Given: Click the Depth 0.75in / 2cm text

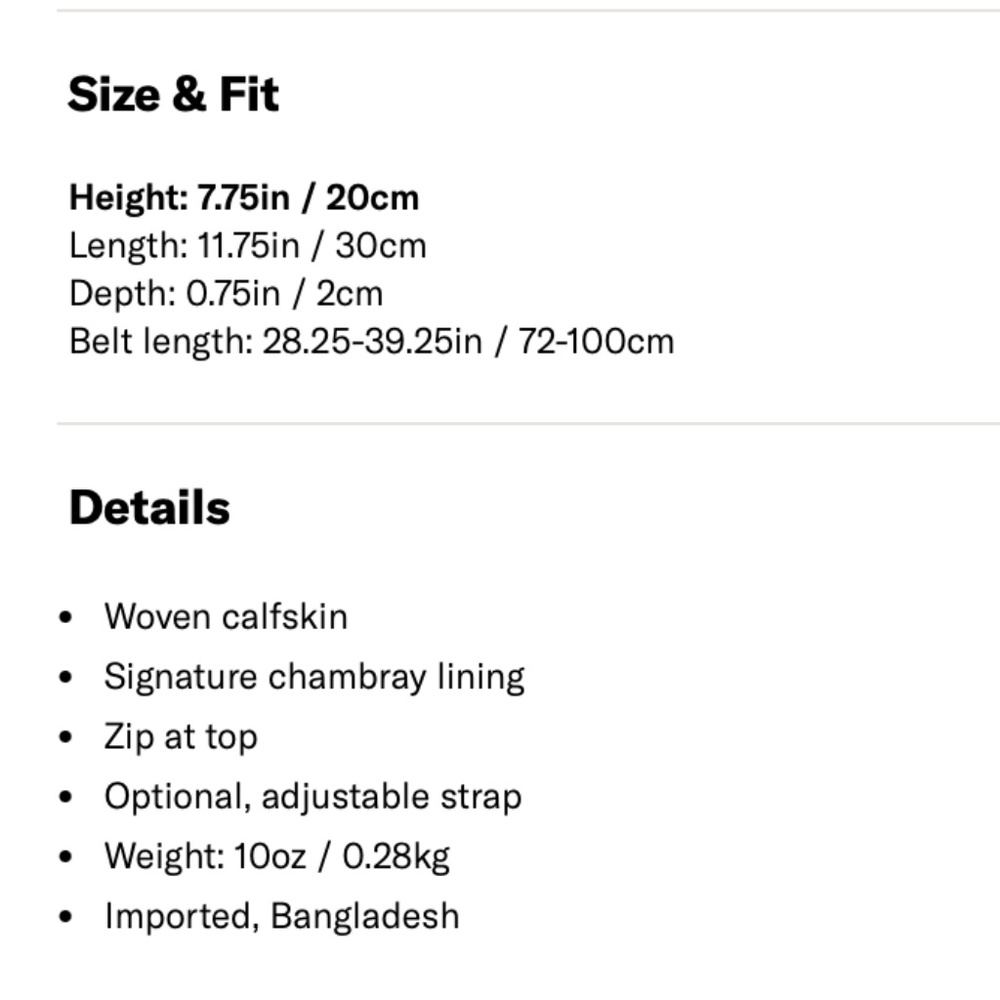Looking at the screenshot, I should pyautogui.click(x=226, y=293).
